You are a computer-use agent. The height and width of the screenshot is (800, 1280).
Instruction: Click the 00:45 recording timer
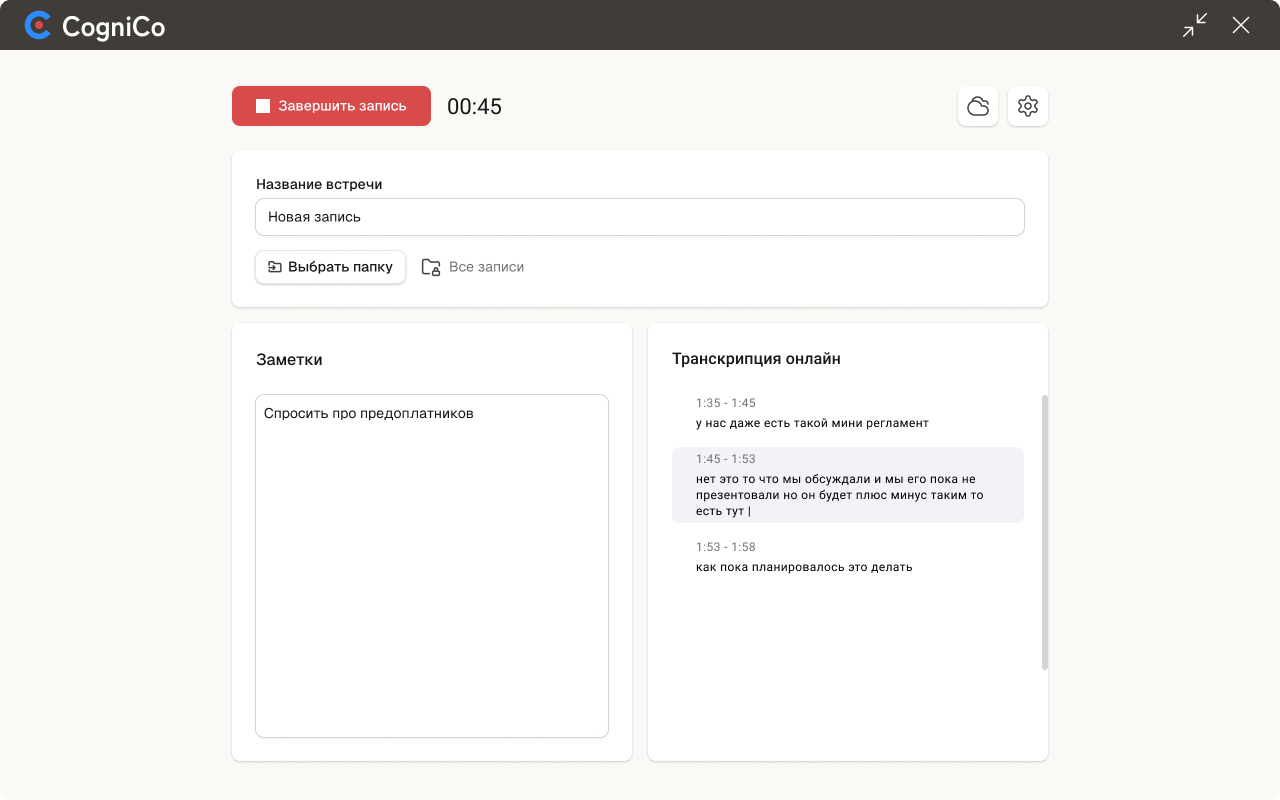tap(475, 106)
